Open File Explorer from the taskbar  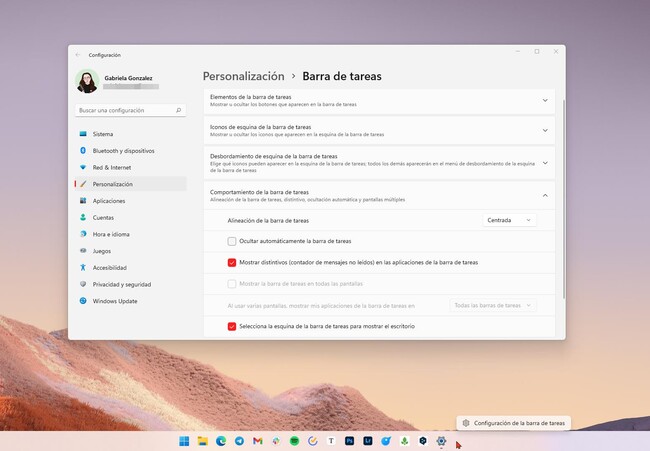pyautogui.click(x=202, y=441)
